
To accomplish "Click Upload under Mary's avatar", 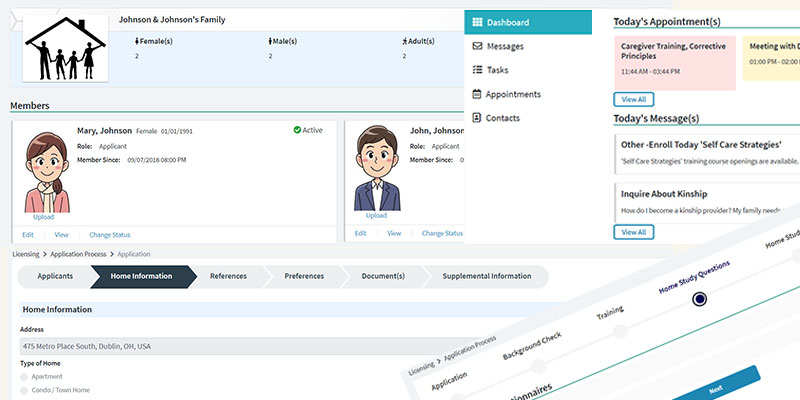I will [43, 217].
